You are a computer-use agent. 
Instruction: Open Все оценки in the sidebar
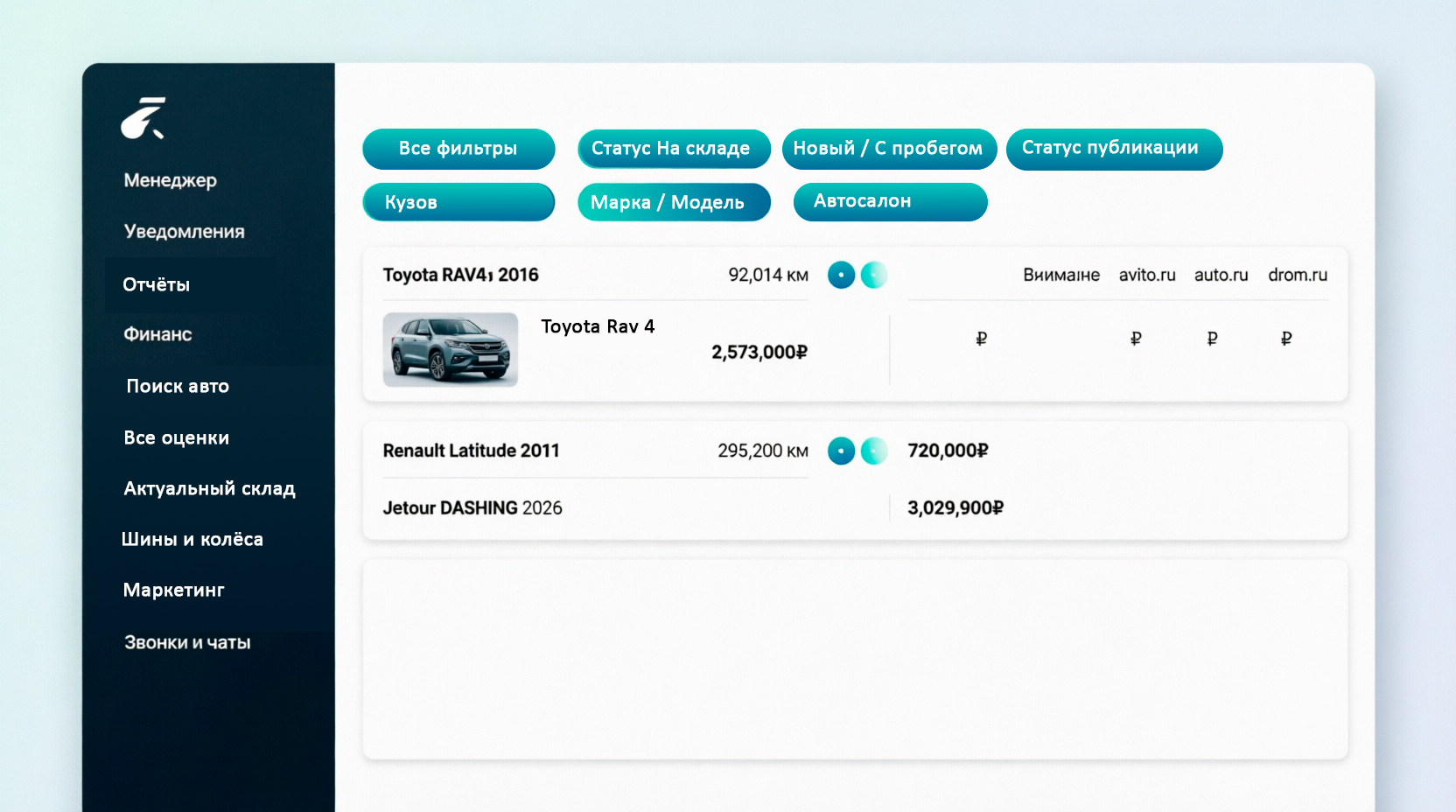click(177, 437)
